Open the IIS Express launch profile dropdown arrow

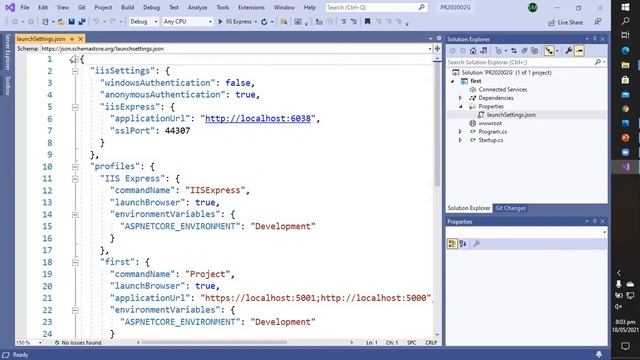click(256, 22)
